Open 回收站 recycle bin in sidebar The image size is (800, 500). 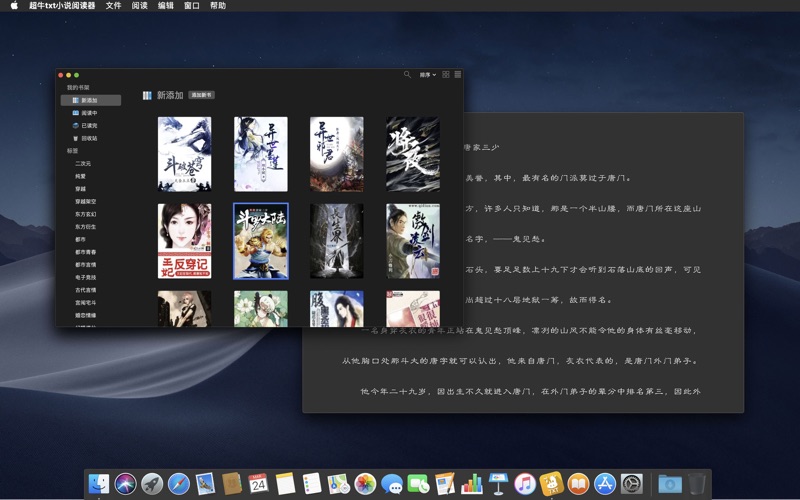click(x=91, y=138)
